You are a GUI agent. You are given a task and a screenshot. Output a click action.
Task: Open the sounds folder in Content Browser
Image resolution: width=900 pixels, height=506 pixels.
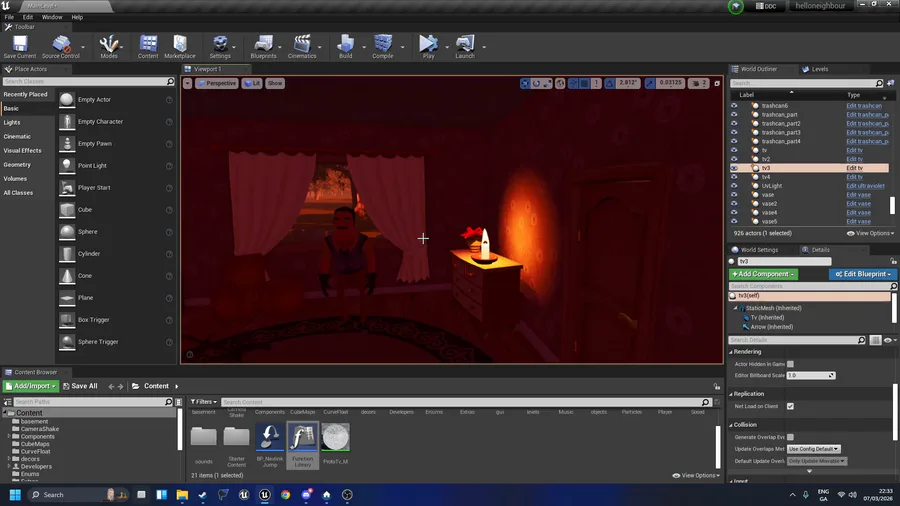(204, 444)
